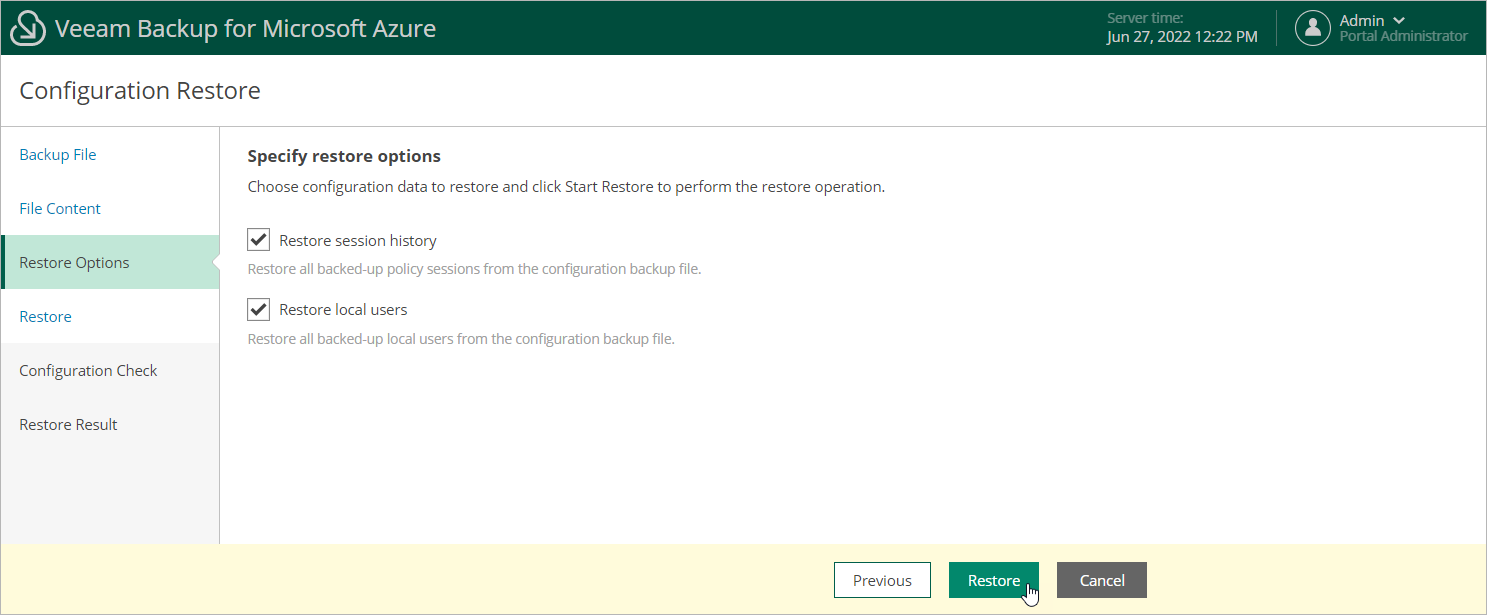Screen dimensions: 1487x615
Task: Open the Admin account dropdown arrow
Action: [x=1399, y=21]
